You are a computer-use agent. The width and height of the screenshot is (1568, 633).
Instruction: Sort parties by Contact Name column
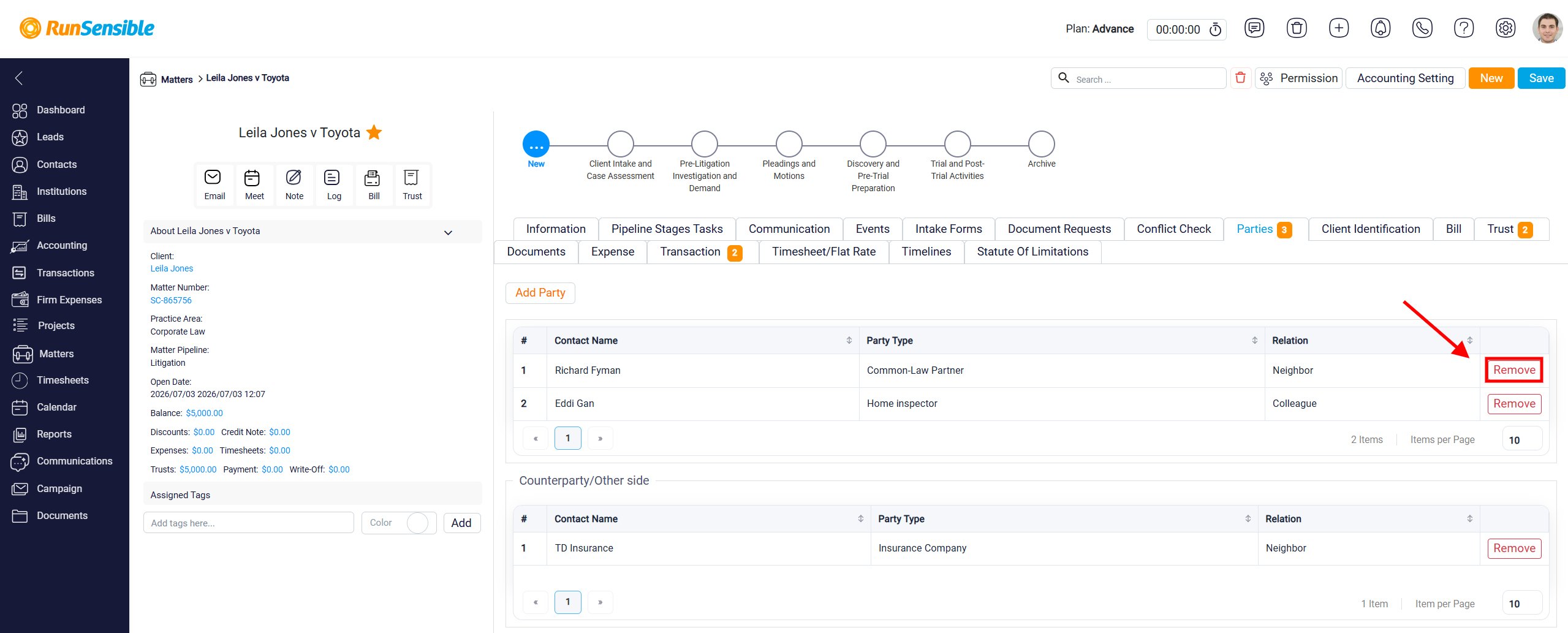pyautogui.click(x=849, y=340)
